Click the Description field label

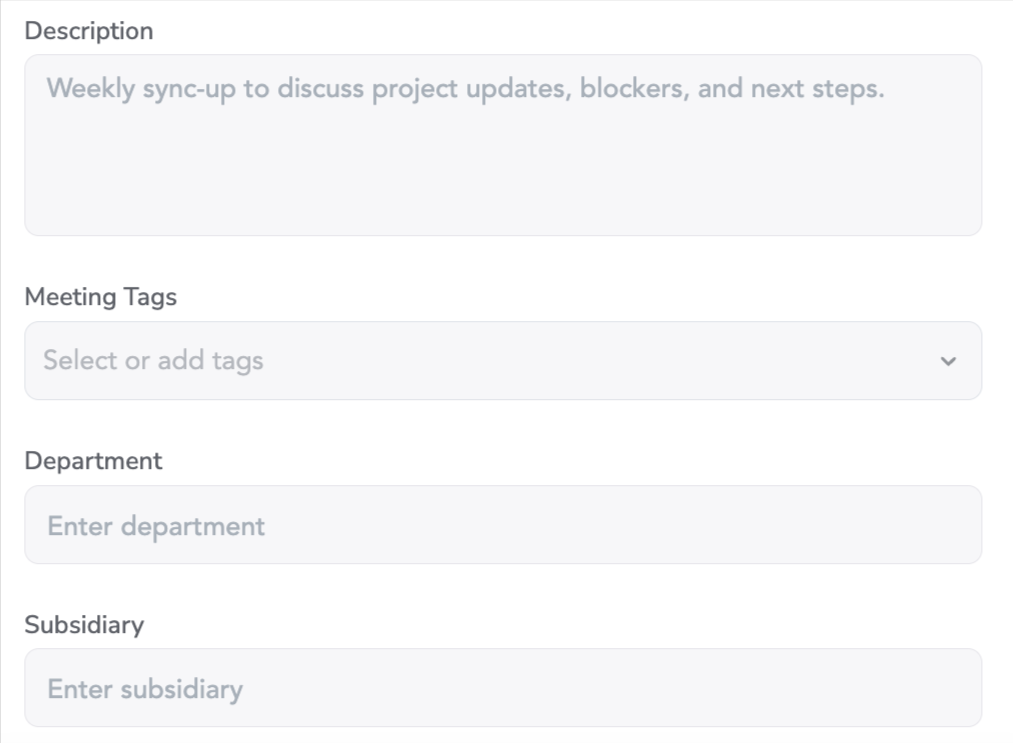(89, 31)
